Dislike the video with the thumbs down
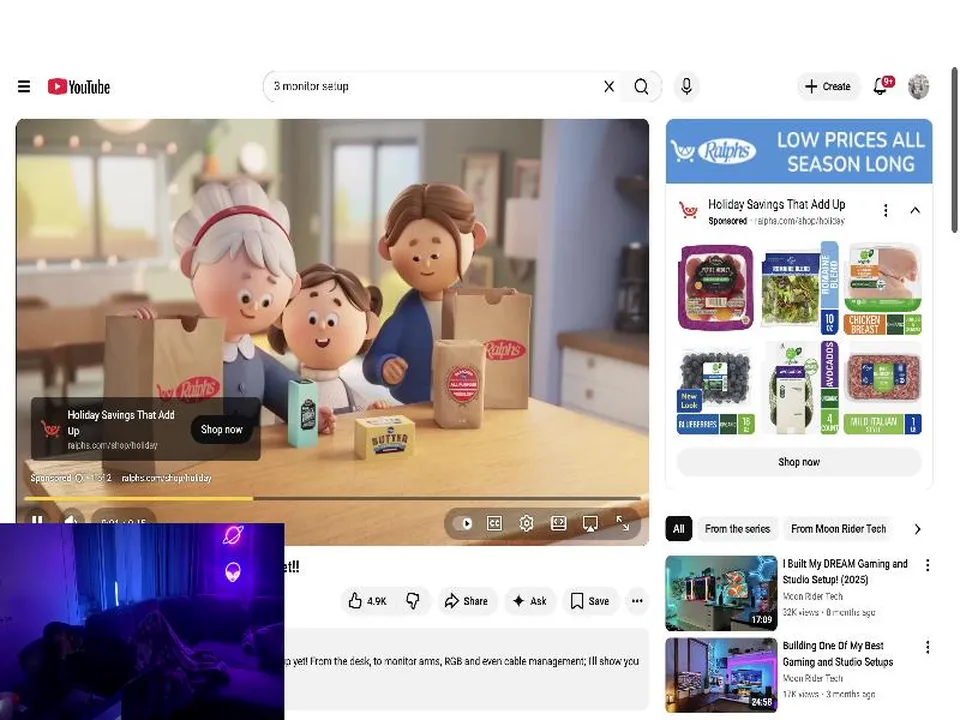Screen dimensions: 960x720 pyautogui.click(x=413, y=601)
